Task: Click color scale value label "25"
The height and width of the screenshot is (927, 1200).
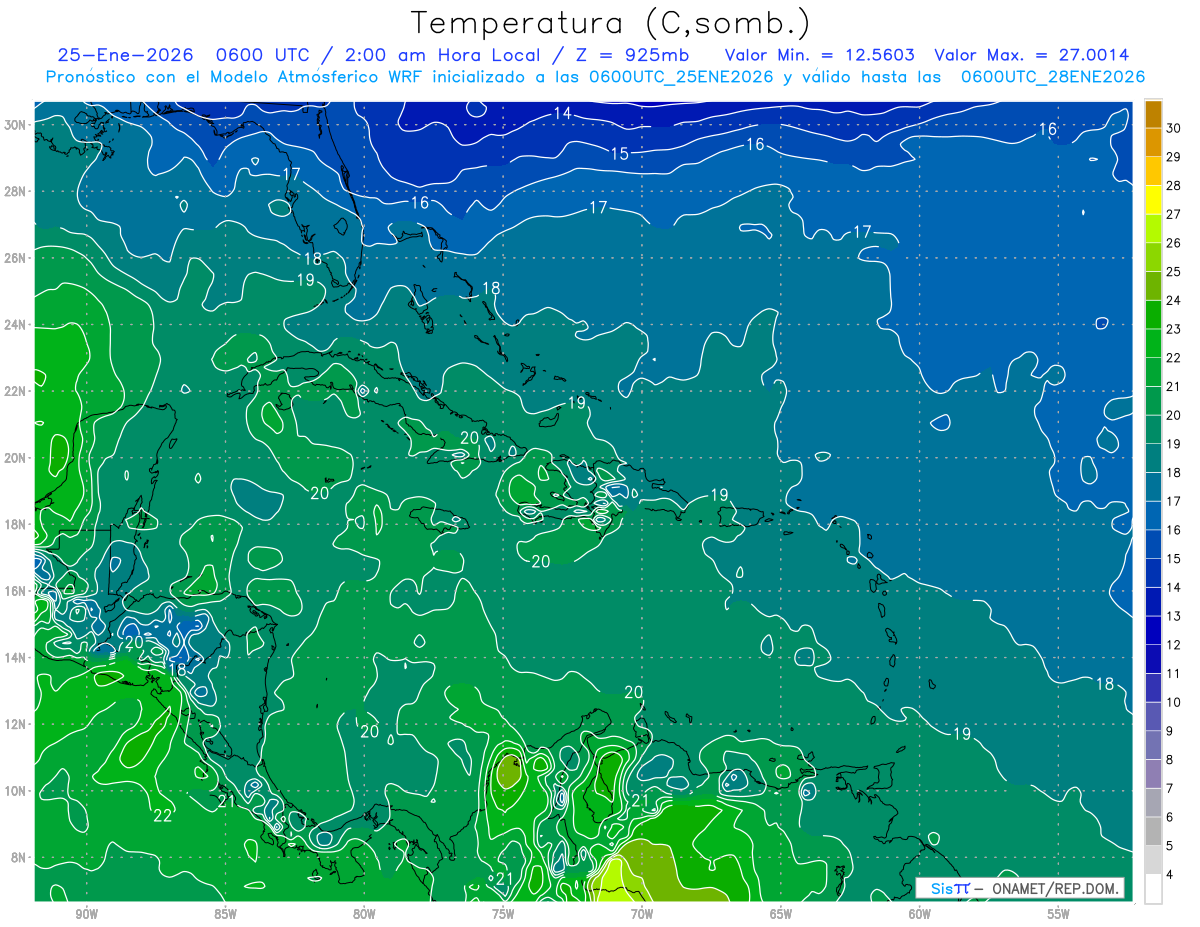Action: pos(1174,271)
